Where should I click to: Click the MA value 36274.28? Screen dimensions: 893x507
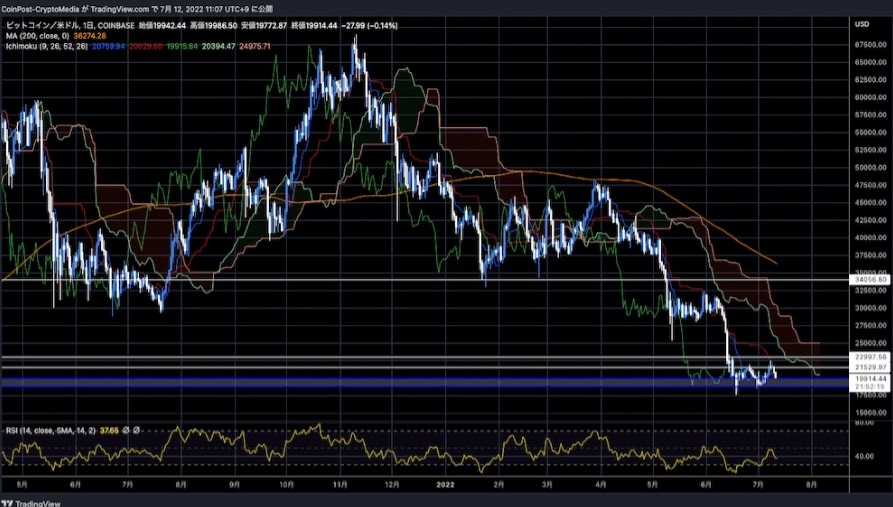pos(89,35)
